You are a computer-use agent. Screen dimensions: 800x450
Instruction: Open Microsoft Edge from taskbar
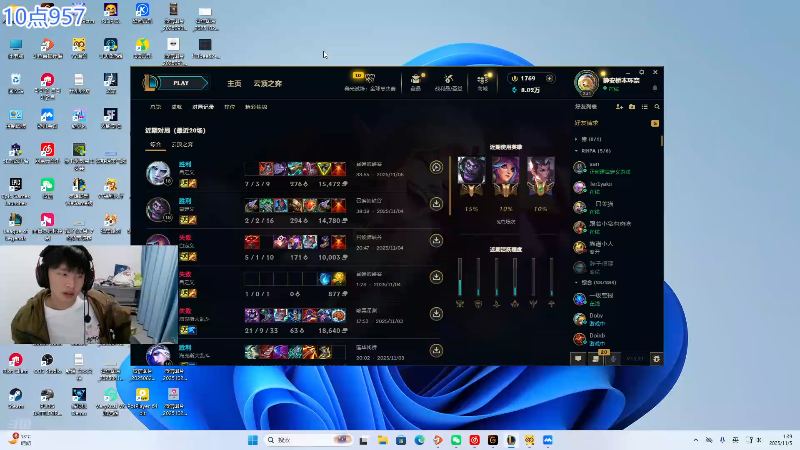[x=419, y=440]
